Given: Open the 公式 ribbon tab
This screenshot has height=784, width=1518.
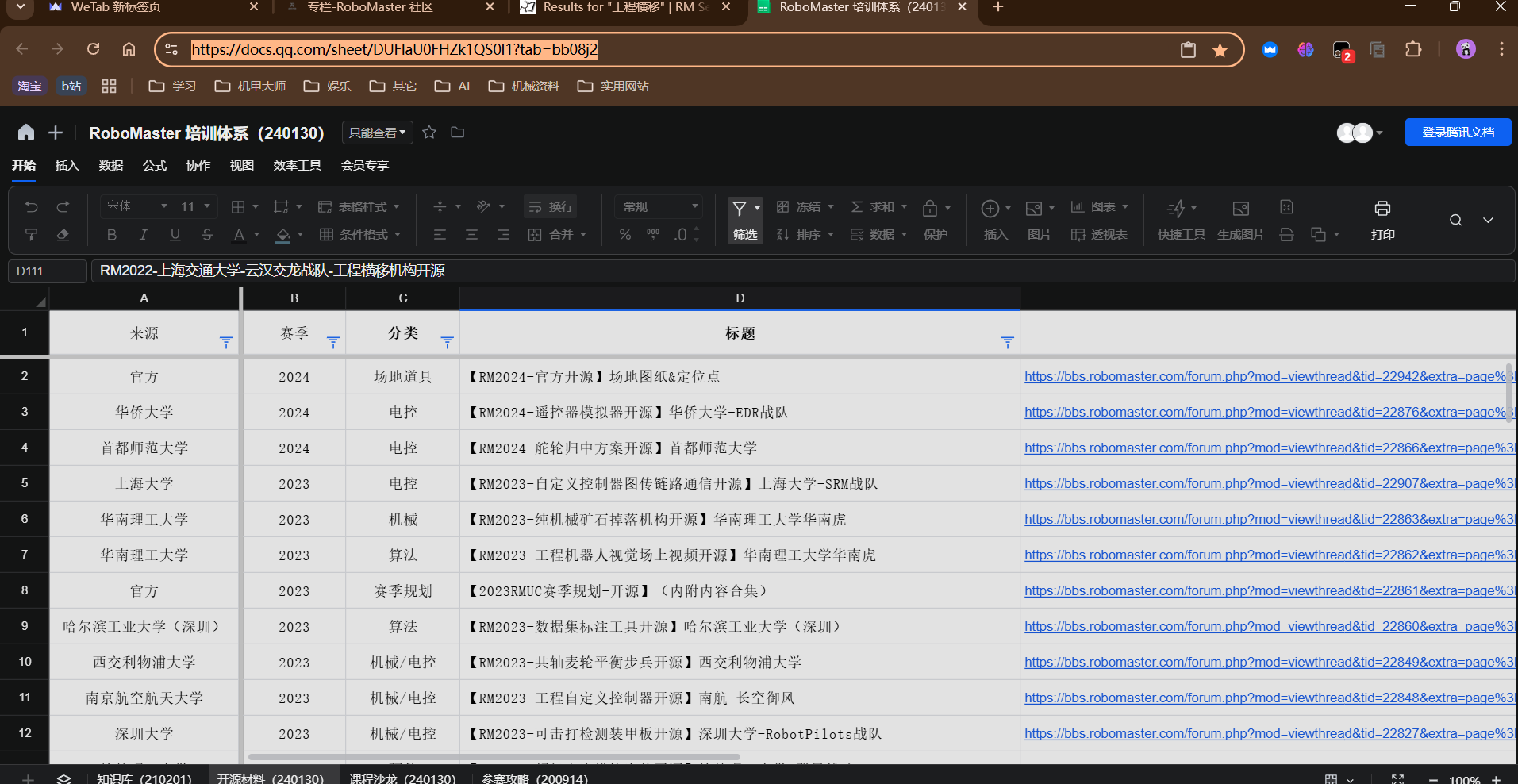Looking at the screenshot, I should click(x=155, y=165).
